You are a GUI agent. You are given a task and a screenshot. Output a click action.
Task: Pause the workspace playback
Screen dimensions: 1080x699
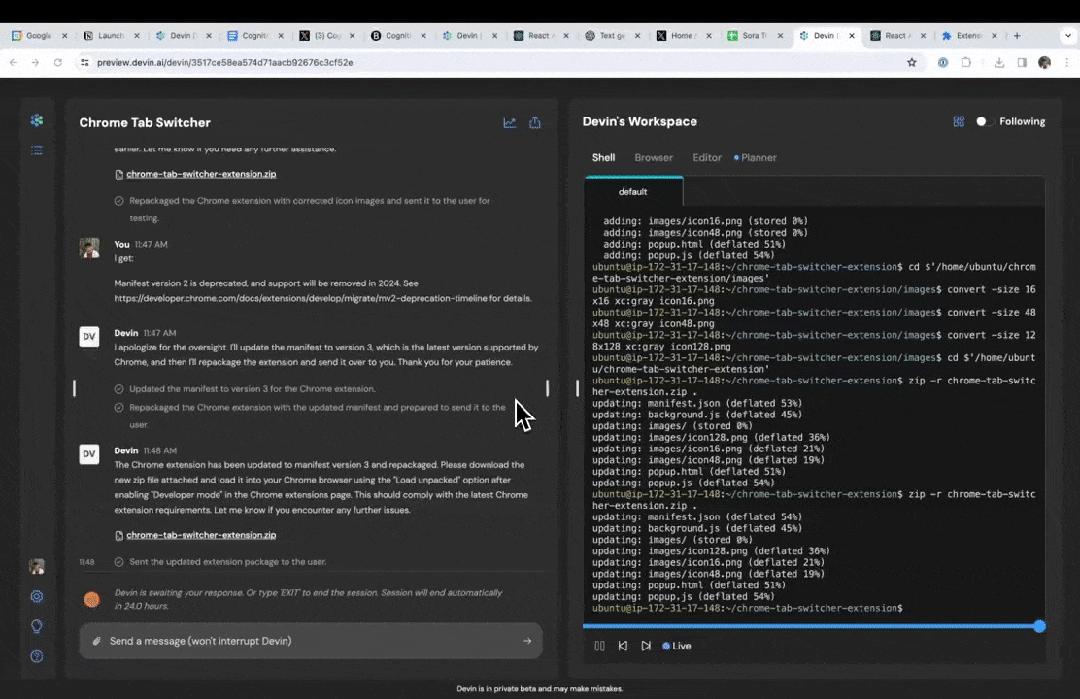pos(599,646)
